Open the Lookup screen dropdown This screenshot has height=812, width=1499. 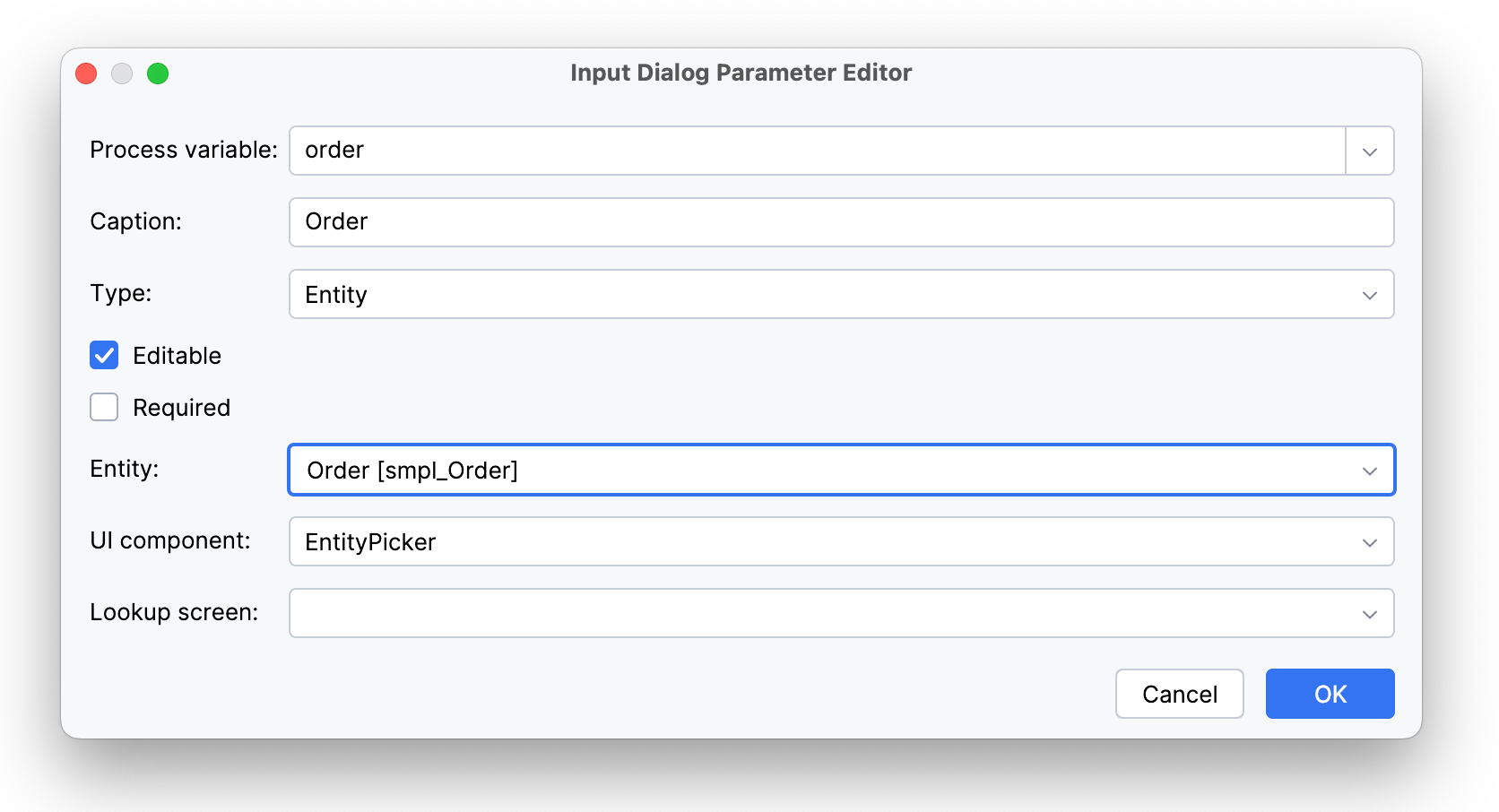pyautogui.click(x=840, y=613)
